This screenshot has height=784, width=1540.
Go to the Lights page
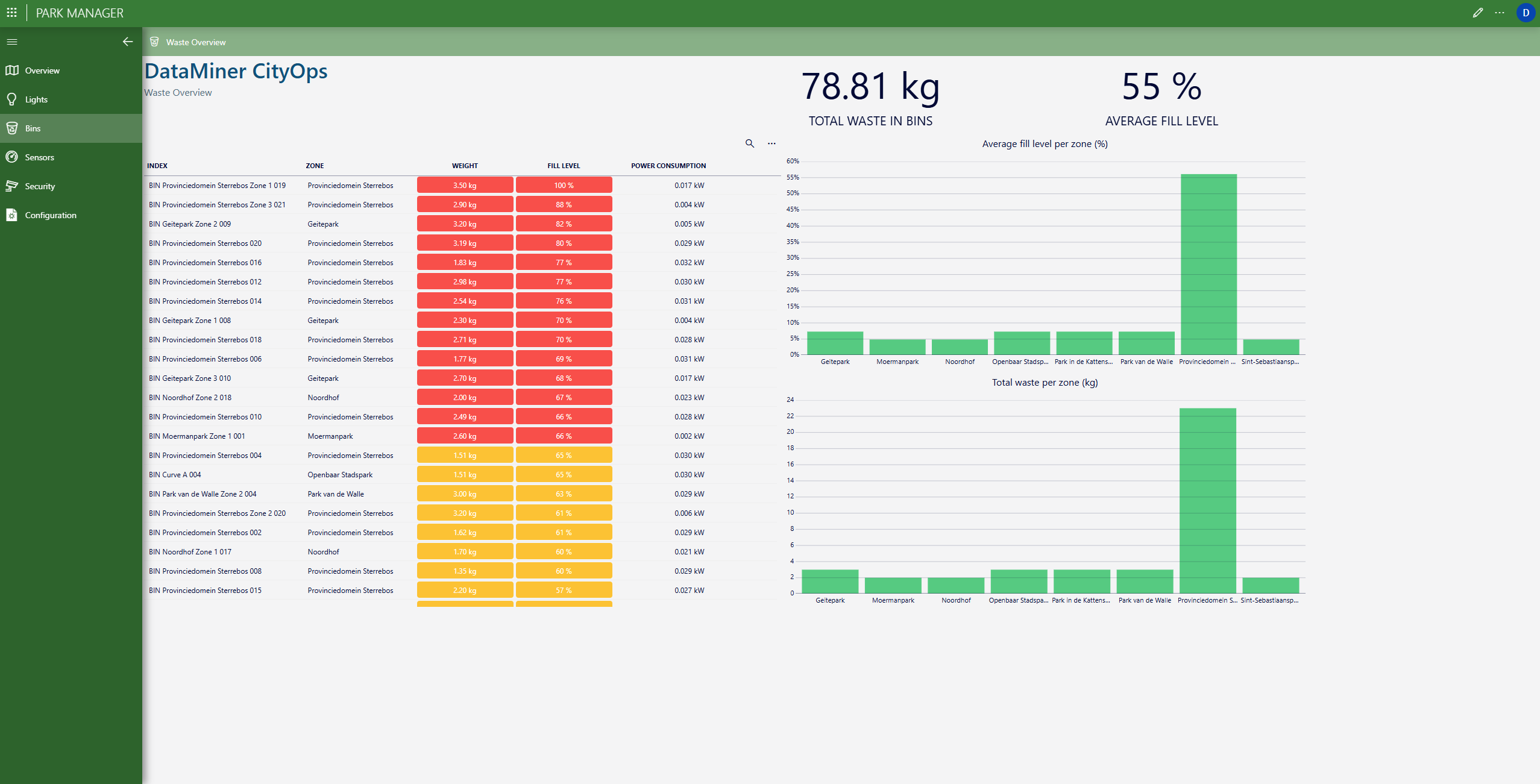(x=36, y=99)
